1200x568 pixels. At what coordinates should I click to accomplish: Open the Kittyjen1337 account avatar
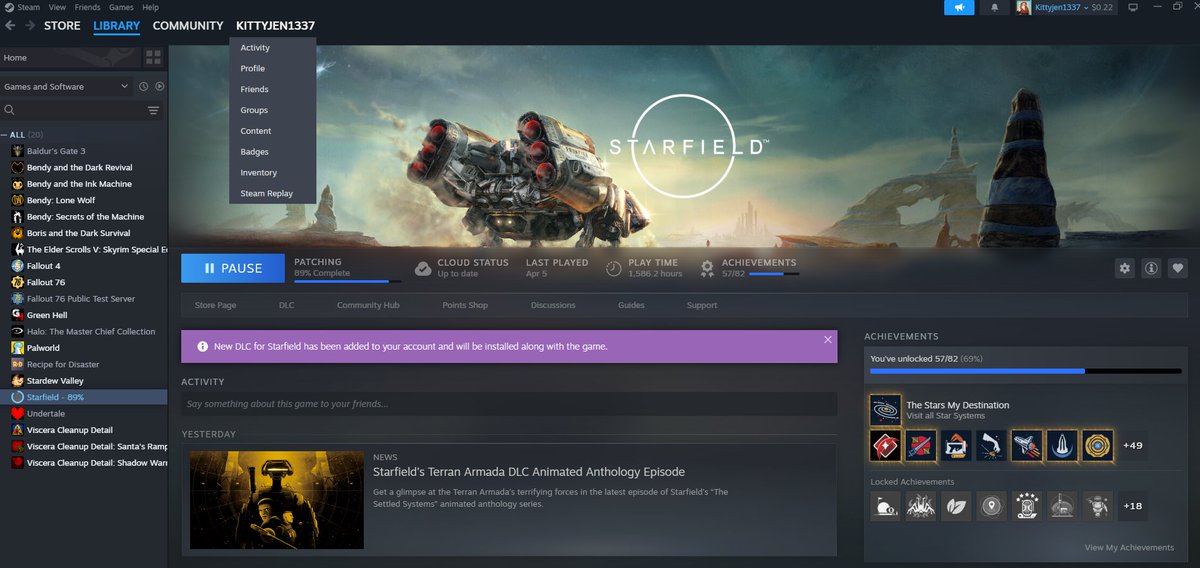[1024, 7]
